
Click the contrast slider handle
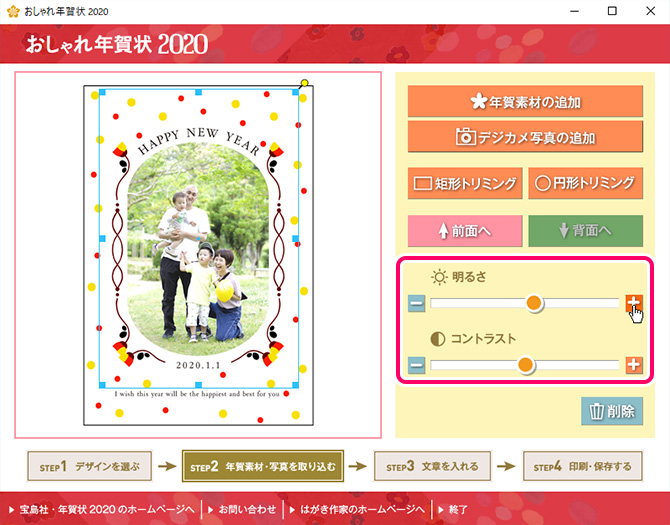pos(525,365)
